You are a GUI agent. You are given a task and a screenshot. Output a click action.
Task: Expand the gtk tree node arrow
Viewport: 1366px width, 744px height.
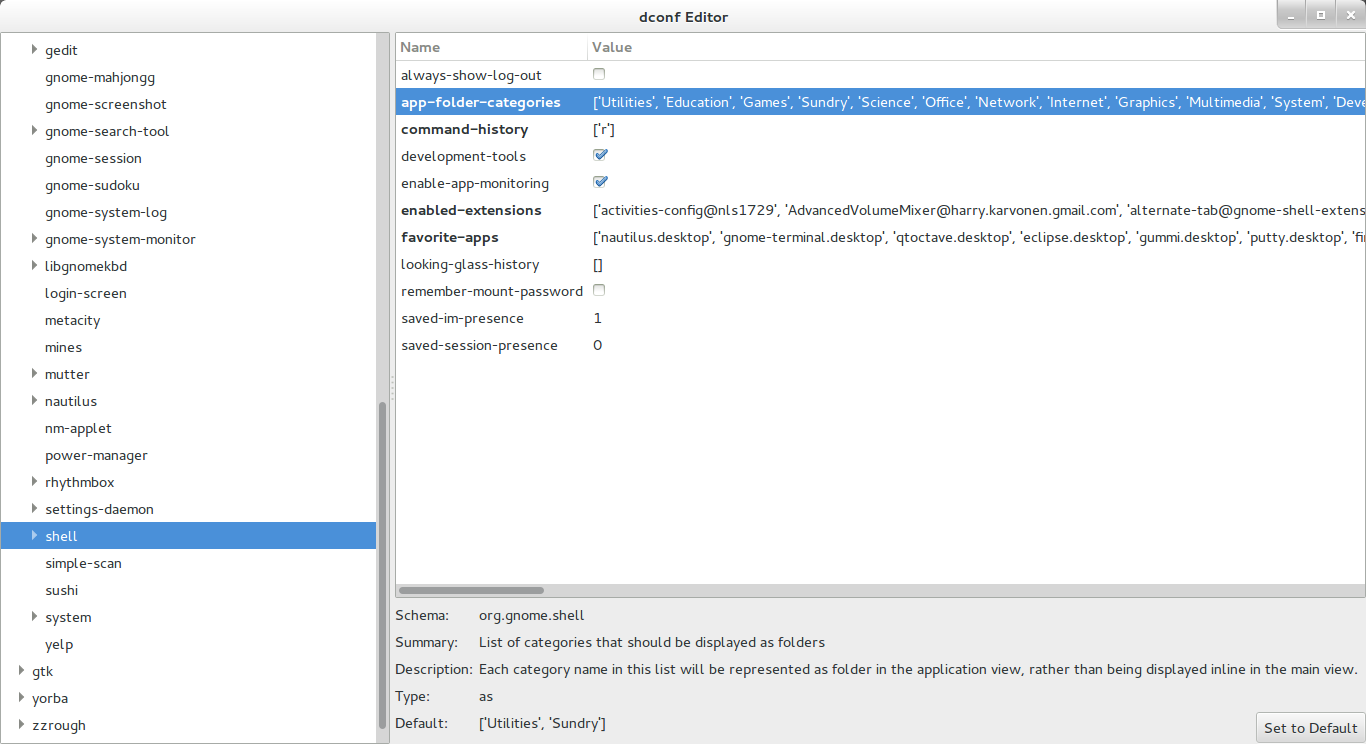tap(22, 671)
